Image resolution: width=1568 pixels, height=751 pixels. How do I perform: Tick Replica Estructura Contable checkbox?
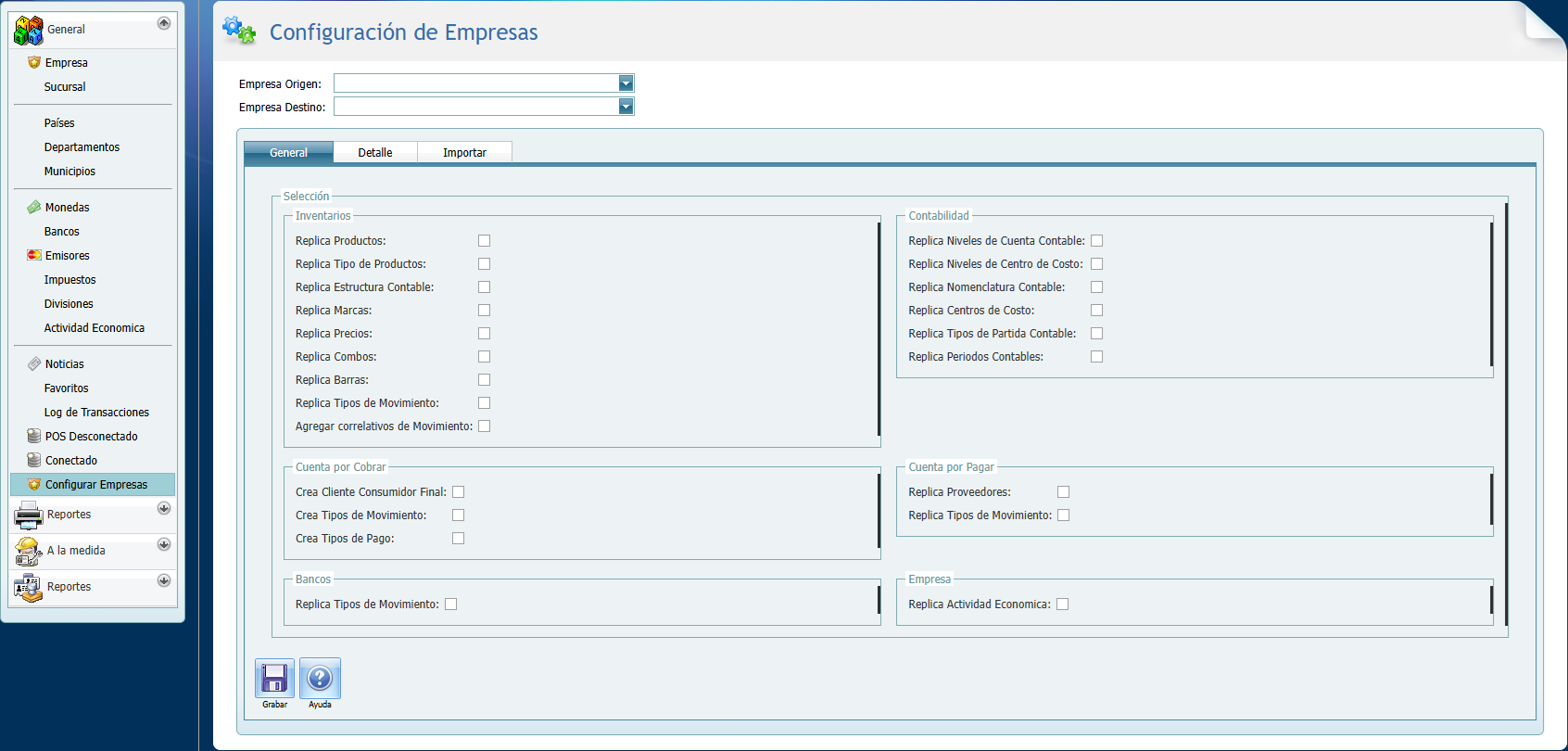(x=484, y=286)
